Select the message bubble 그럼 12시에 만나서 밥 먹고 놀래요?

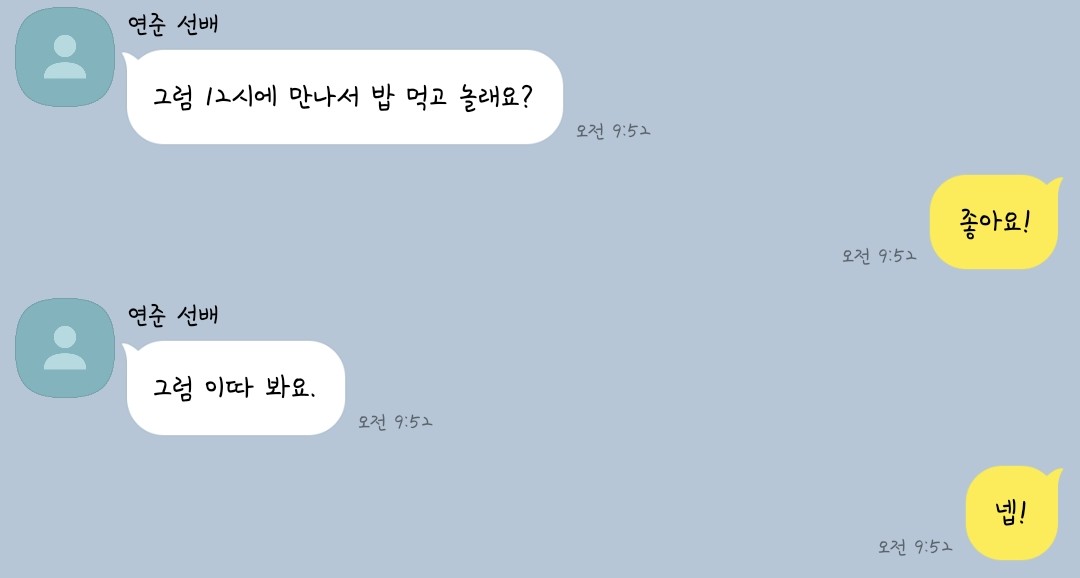pyautogui.click(x=343, y=97)
